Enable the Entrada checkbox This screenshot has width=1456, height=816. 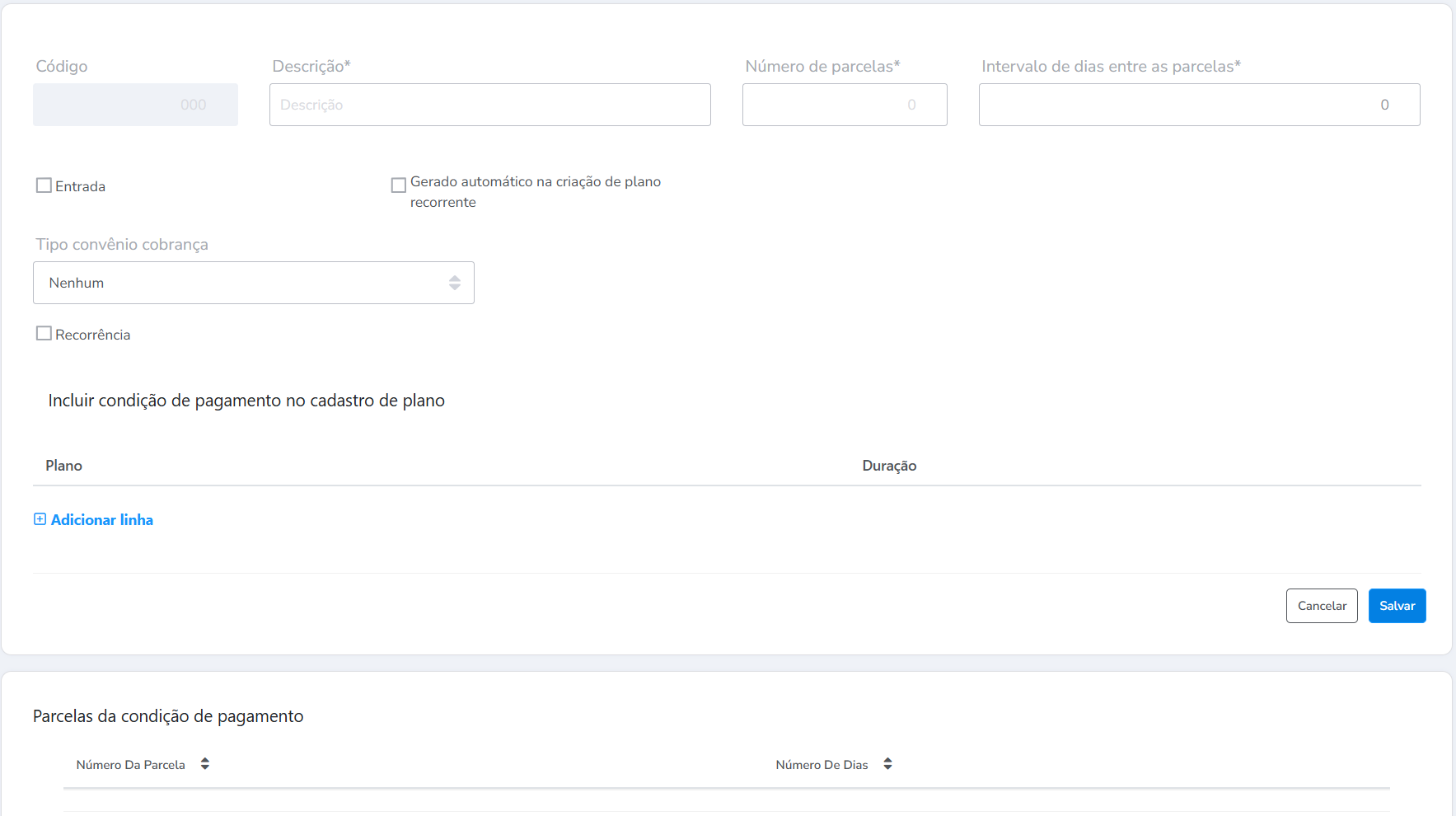(44, 185)
